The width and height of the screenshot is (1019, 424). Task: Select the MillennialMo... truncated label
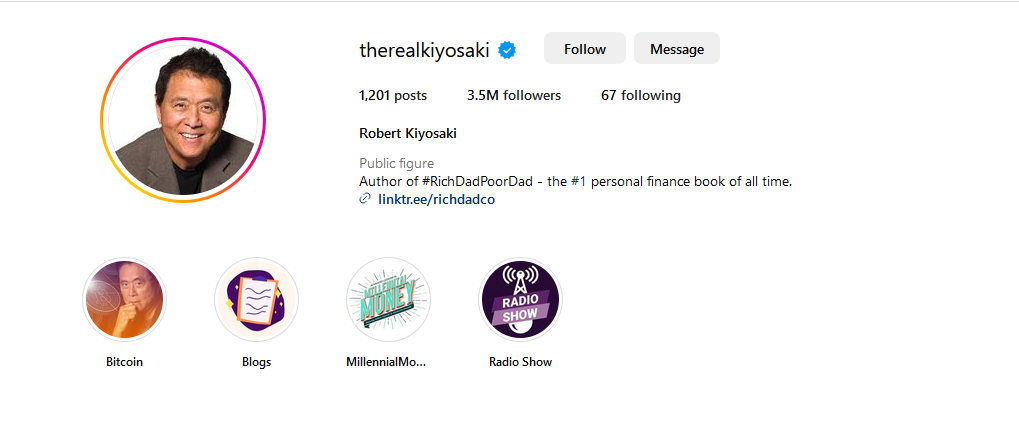tap(387, 362)
